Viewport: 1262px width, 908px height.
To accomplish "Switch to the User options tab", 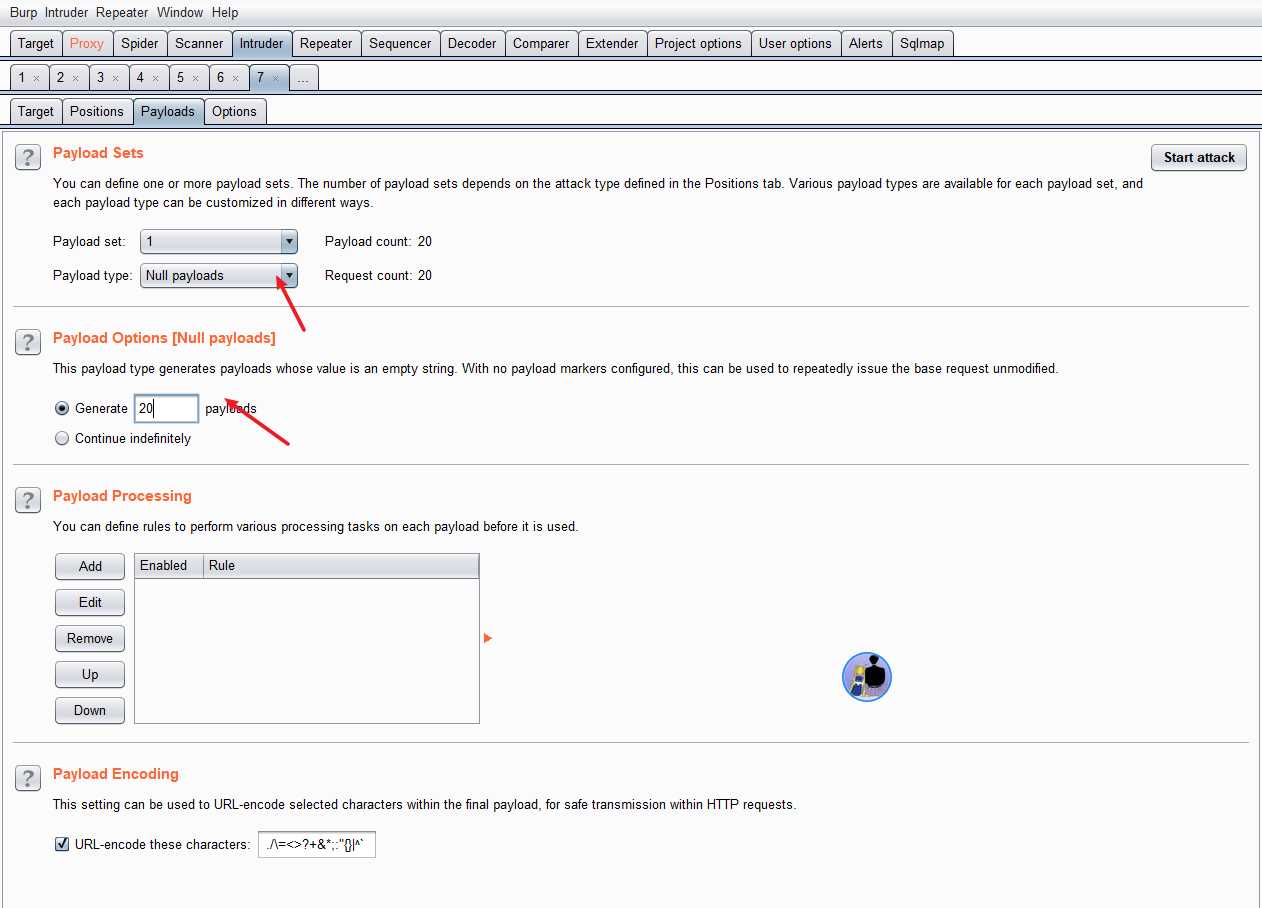I will coord(795,43).
